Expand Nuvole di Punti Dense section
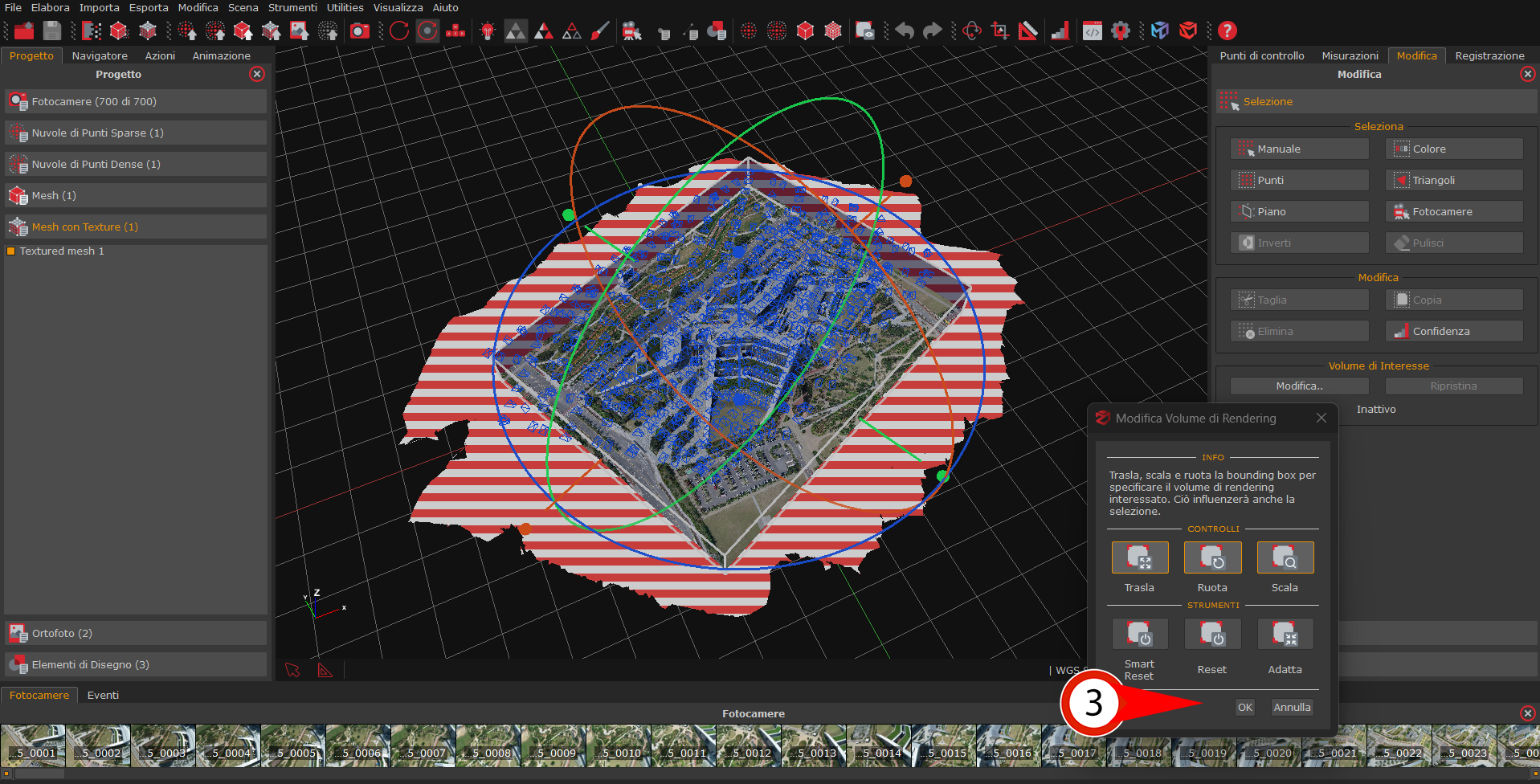 click(136, 165)
